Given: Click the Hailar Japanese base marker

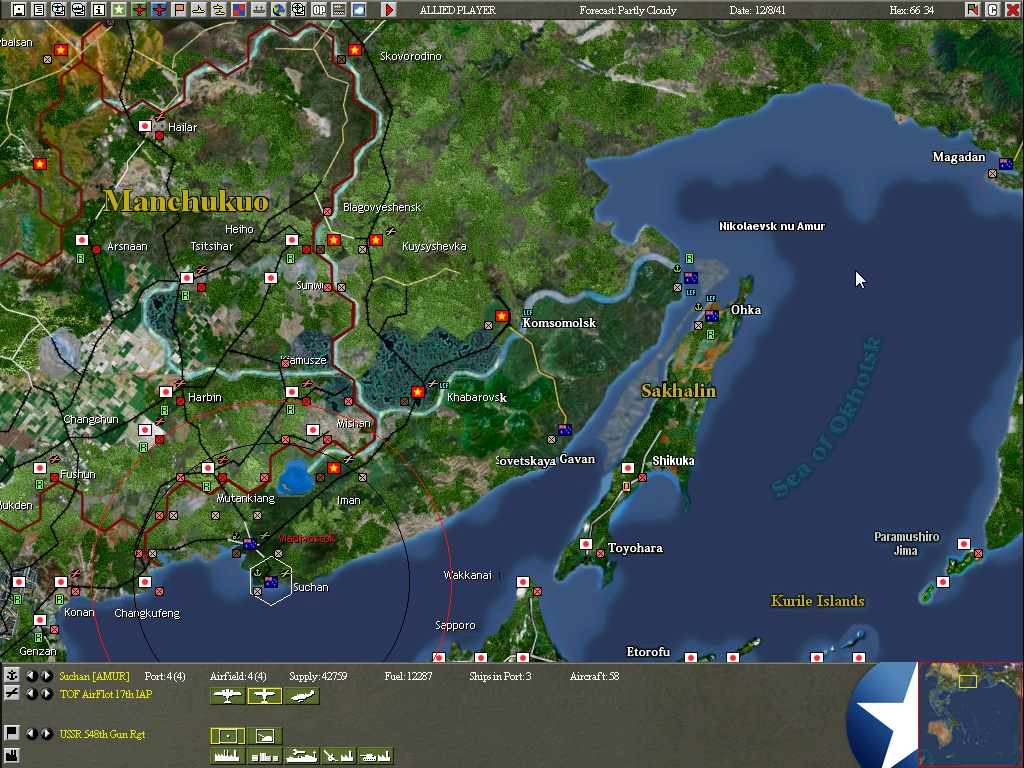Looking at the screenshot, I should click(x=145, y=126).
